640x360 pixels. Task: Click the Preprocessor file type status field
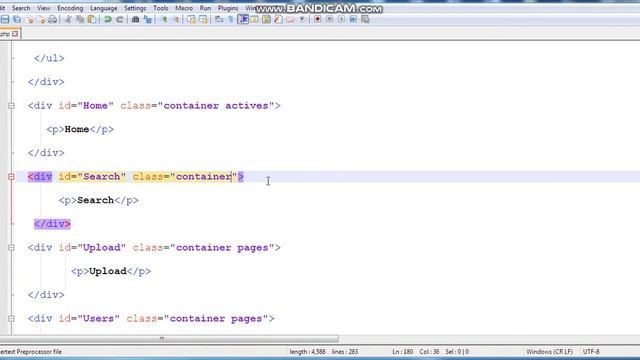coord(31,351)
